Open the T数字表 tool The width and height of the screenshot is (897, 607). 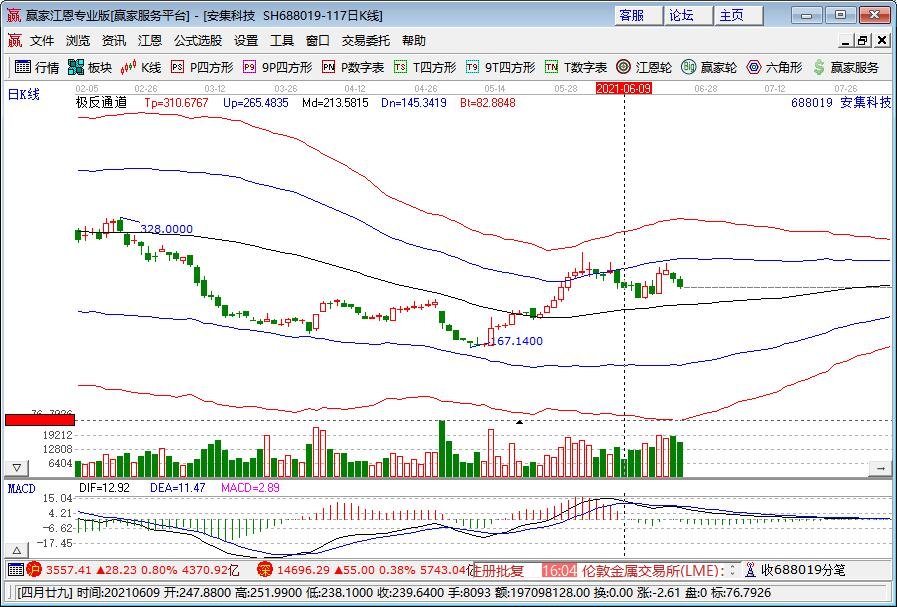pyautogui.click(x=576, y=68)
